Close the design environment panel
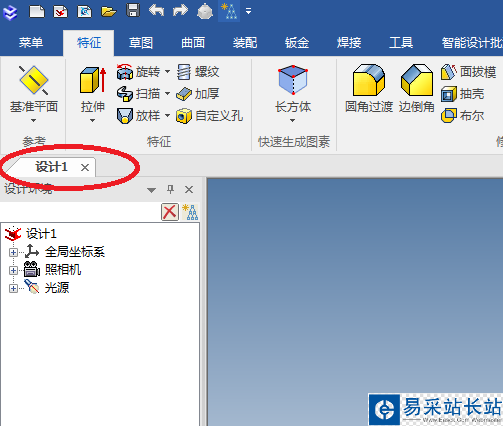 click(x=189, y=190)
